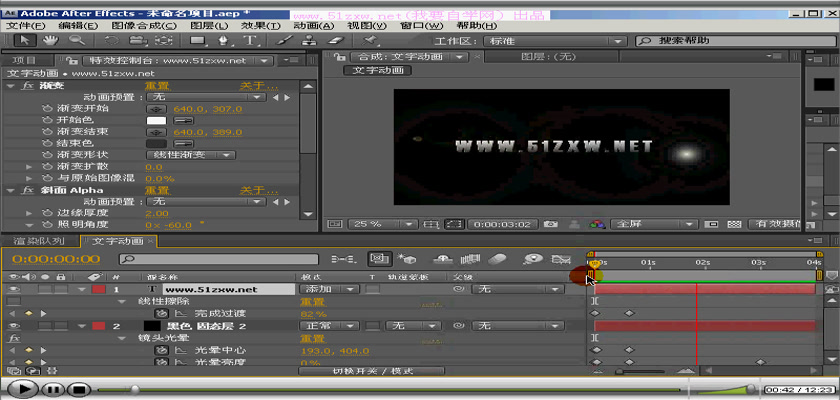Screen dimensions: 840x400
Task: Open show channel RGB icon
Action: point(597,224)
